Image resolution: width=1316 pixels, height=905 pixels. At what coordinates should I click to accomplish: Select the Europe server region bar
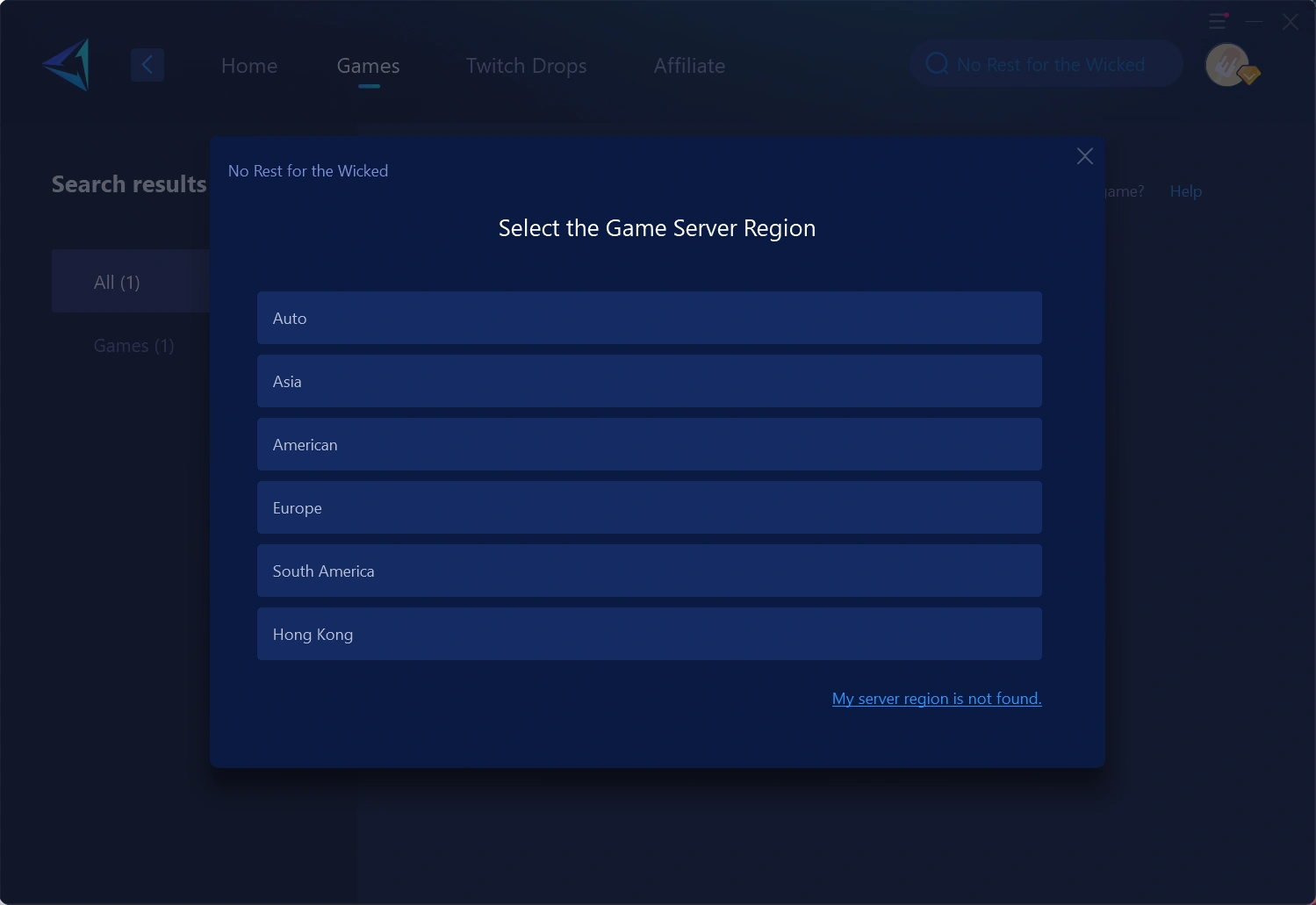(x=649, y=507)
